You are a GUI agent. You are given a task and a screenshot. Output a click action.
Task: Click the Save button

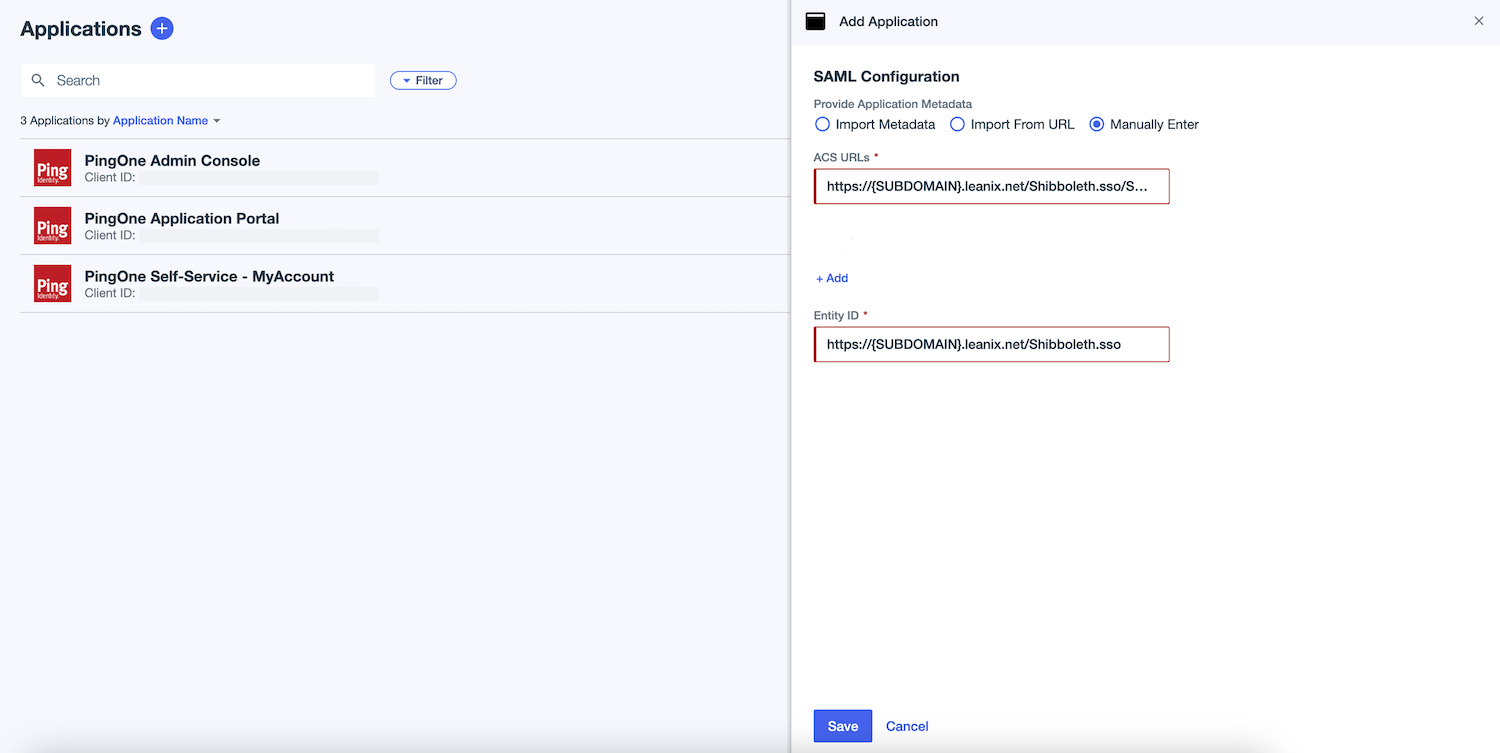point(843,726)
